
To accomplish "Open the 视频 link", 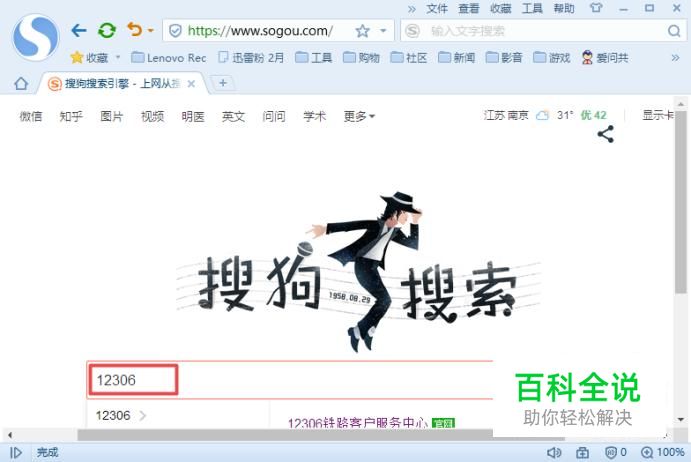I will pos(152,116).
